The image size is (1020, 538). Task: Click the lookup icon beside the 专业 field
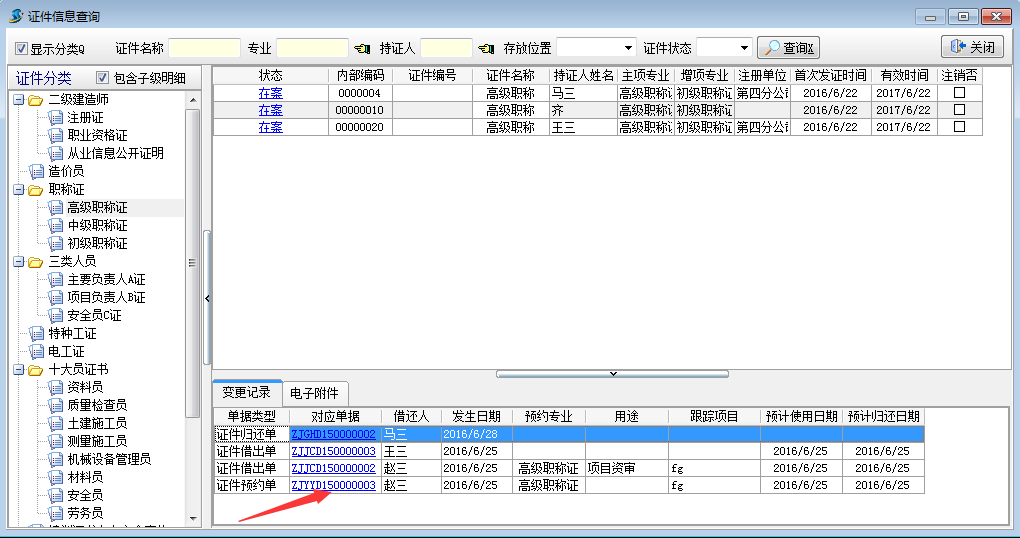(x=361, y=48)
